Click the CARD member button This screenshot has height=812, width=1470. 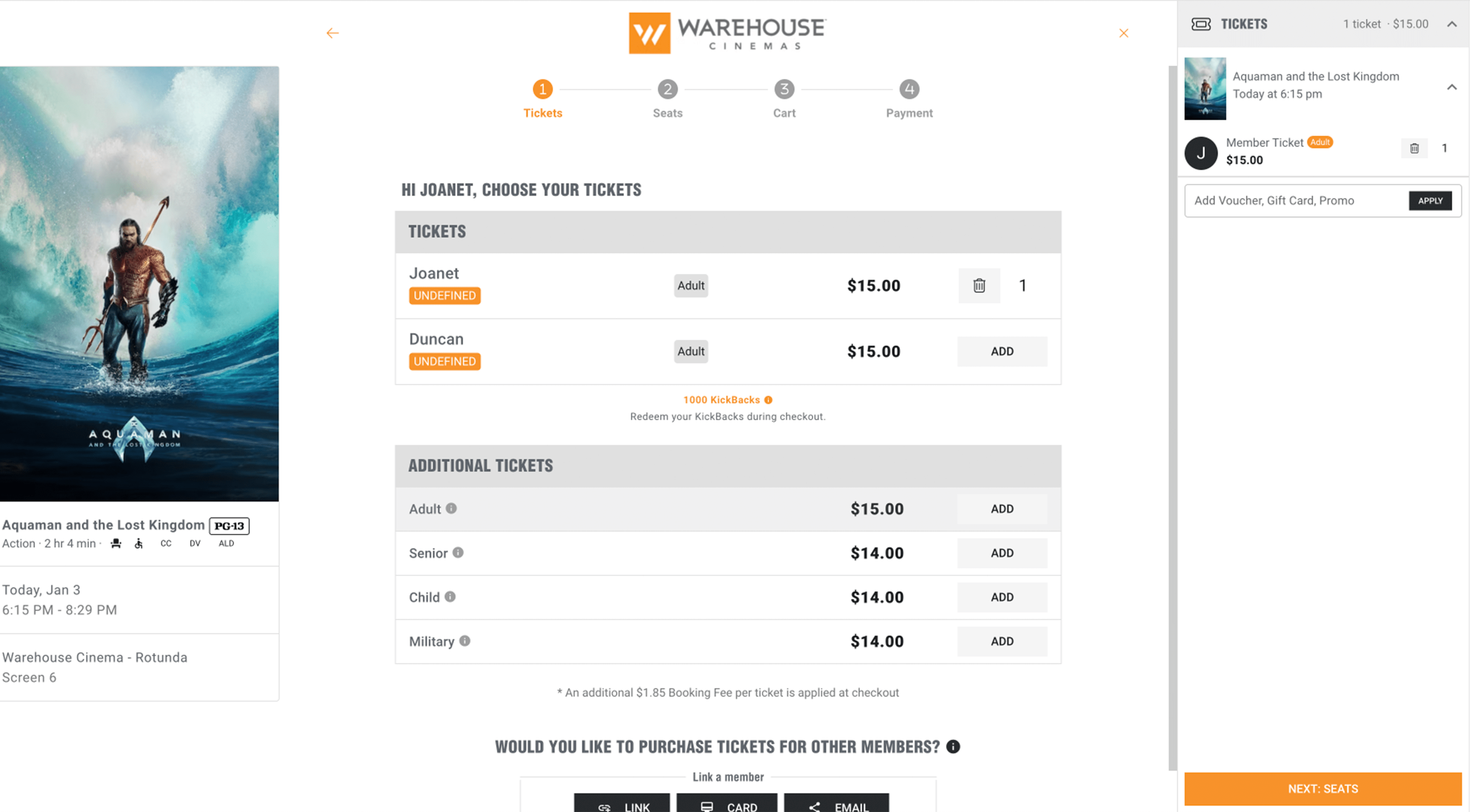727,803
